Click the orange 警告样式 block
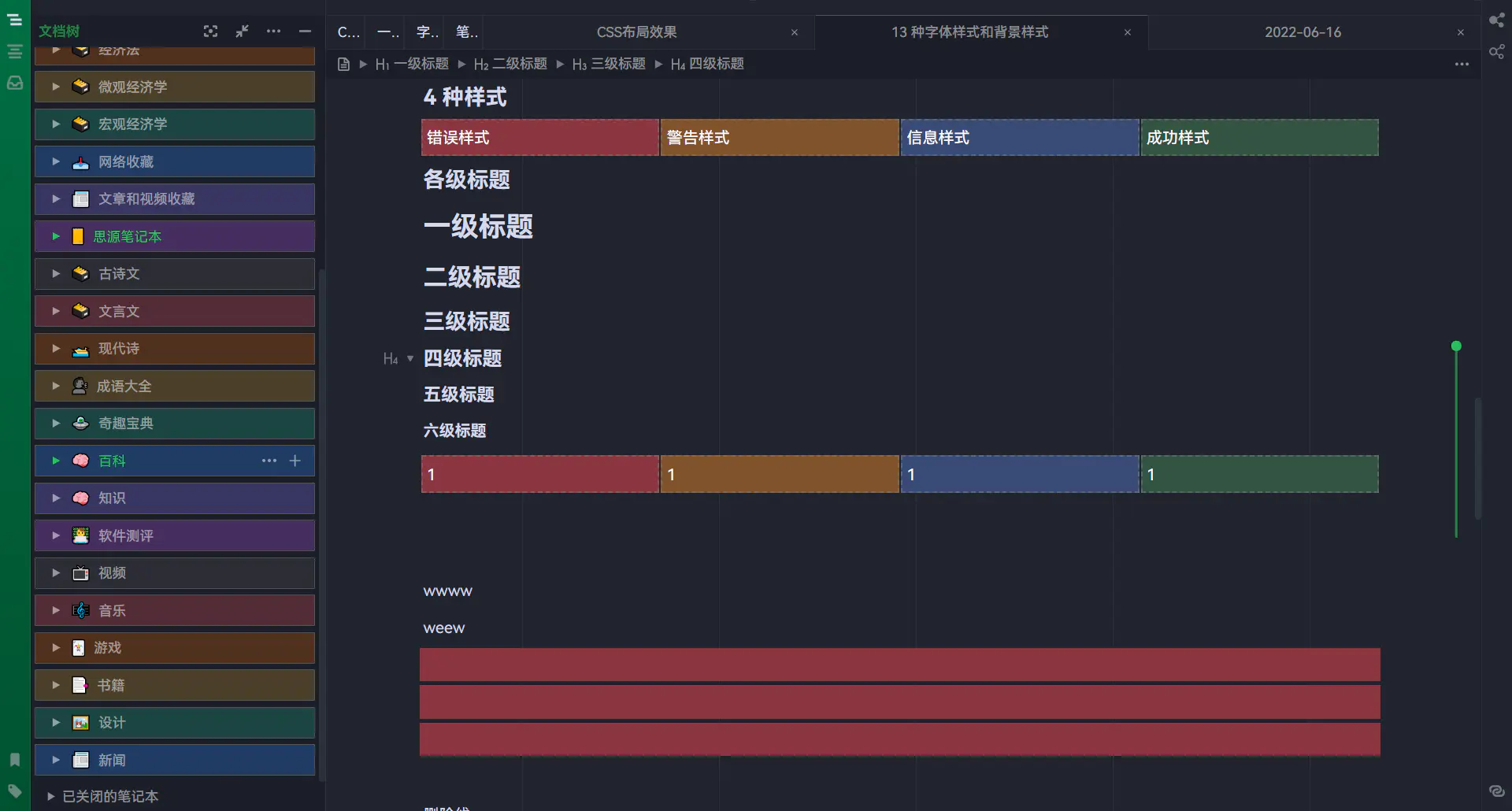Screen dimensions: 1512x811 pos(780,138)
